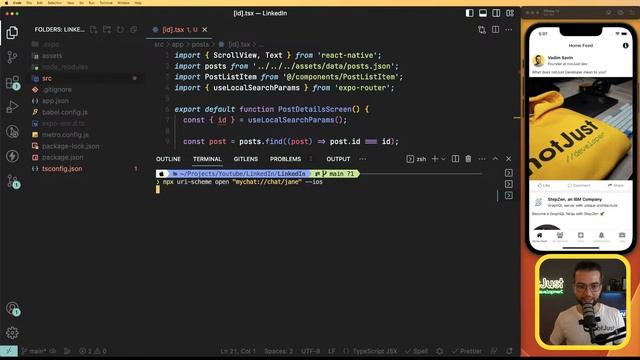Image resolution: width=640 pixels, height=360 pixels.
Task: Open the Run and Debug view
Action: point(12,107)
